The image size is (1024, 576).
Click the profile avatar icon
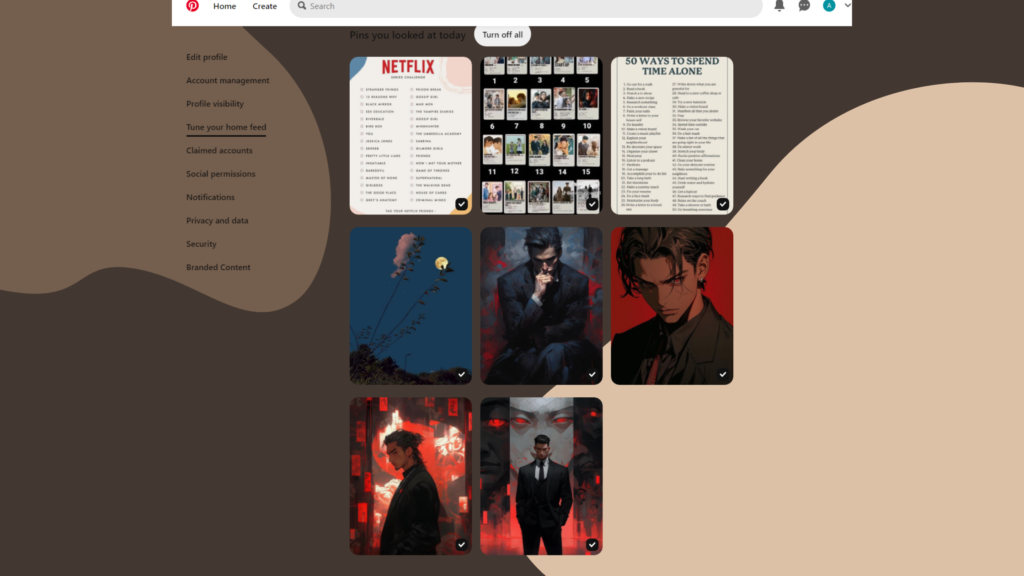(x=829, y=6)
